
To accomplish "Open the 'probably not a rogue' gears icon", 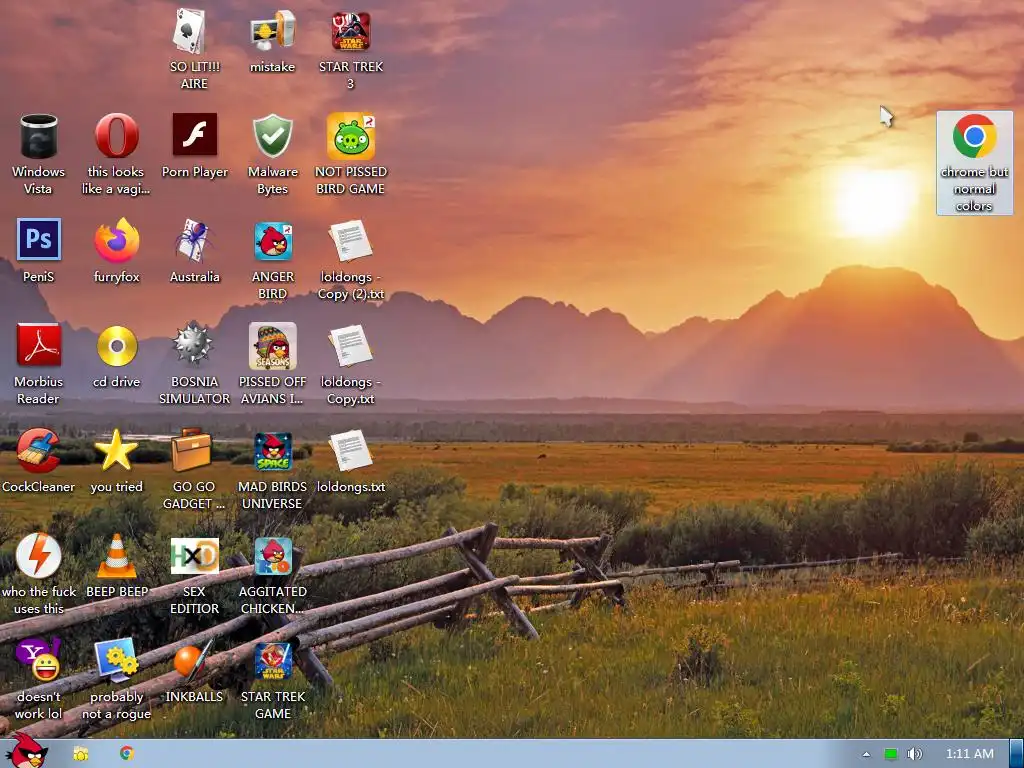I will pyautogui.click(x=116, y=660).
